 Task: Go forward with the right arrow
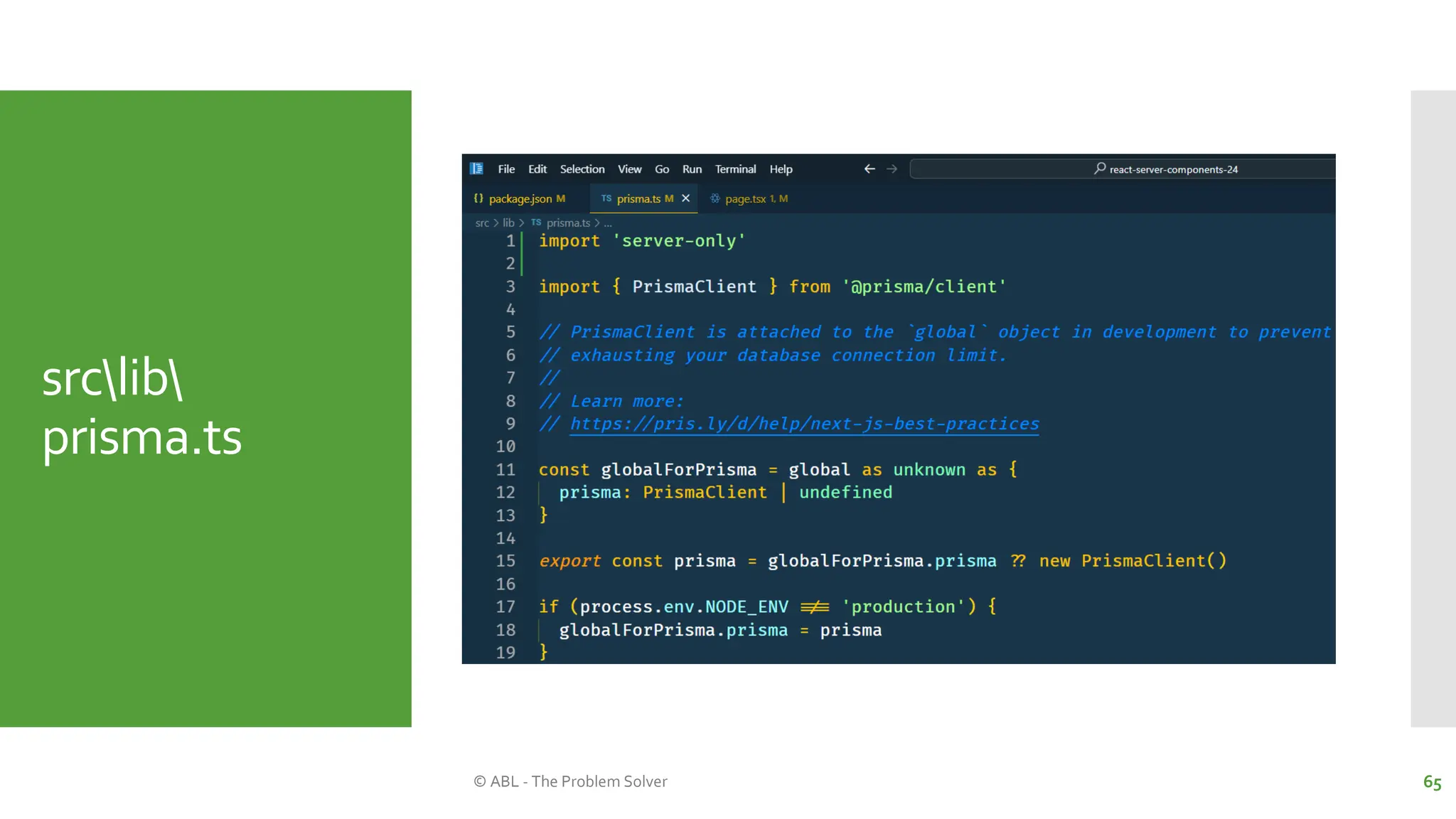coord(892,168)
